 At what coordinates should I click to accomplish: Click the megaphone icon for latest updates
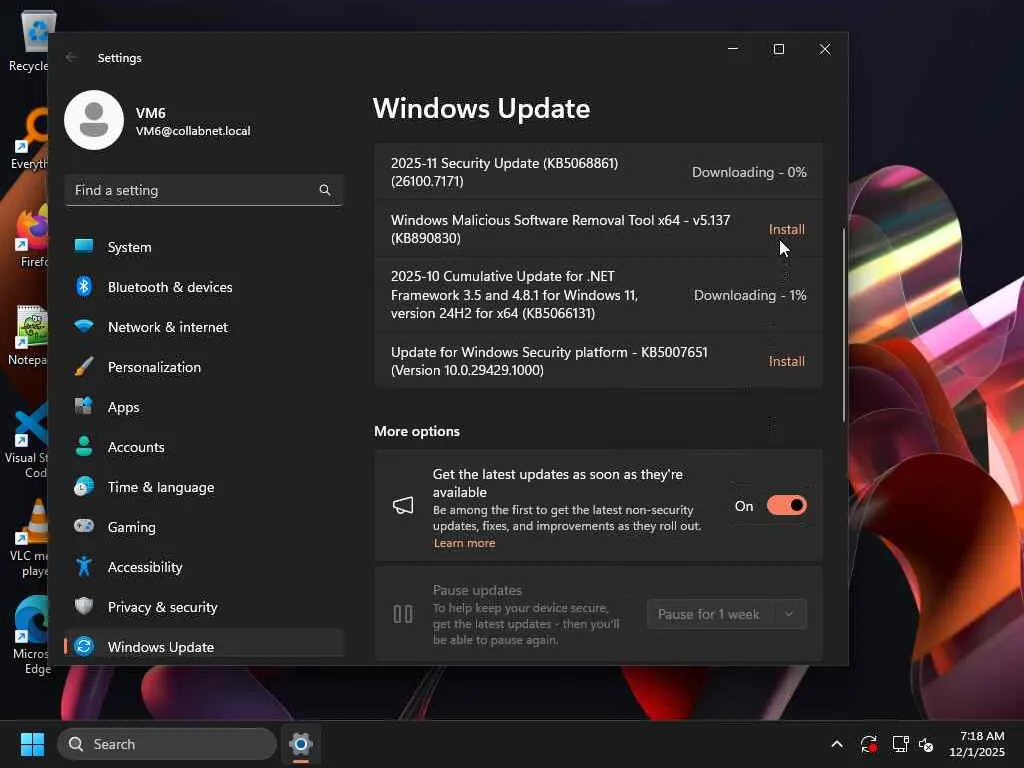[x=403, y=505]
